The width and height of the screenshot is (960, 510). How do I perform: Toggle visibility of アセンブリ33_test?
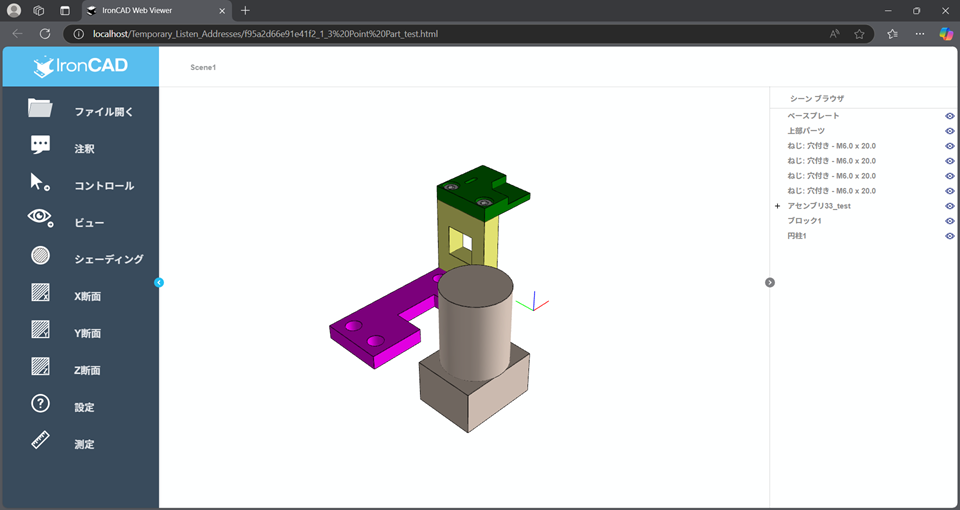950,206
